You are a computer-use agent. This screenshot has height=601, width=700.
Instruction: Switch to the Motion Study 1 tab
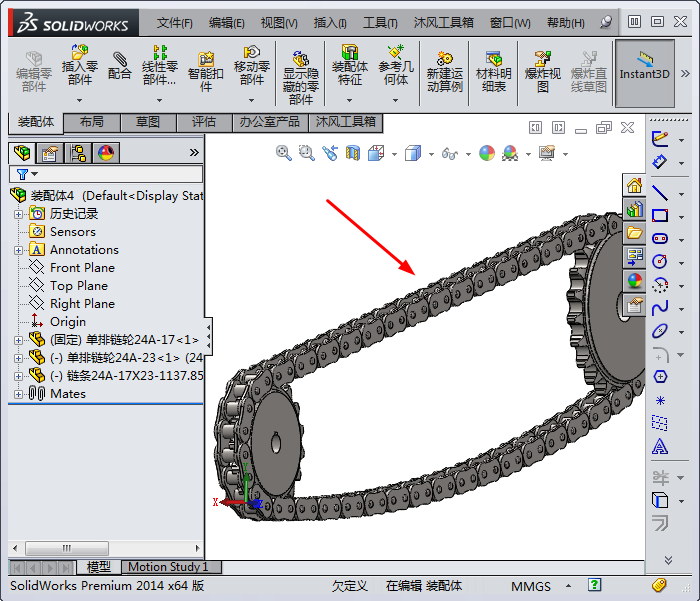[x=168, y=567]
